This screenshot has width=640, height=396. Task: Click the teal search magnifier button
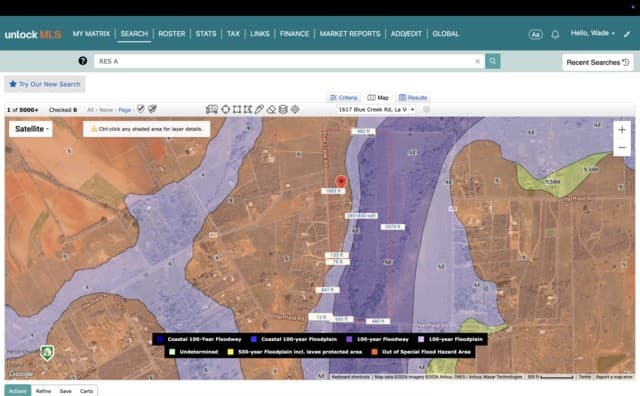tap(493, 61)
